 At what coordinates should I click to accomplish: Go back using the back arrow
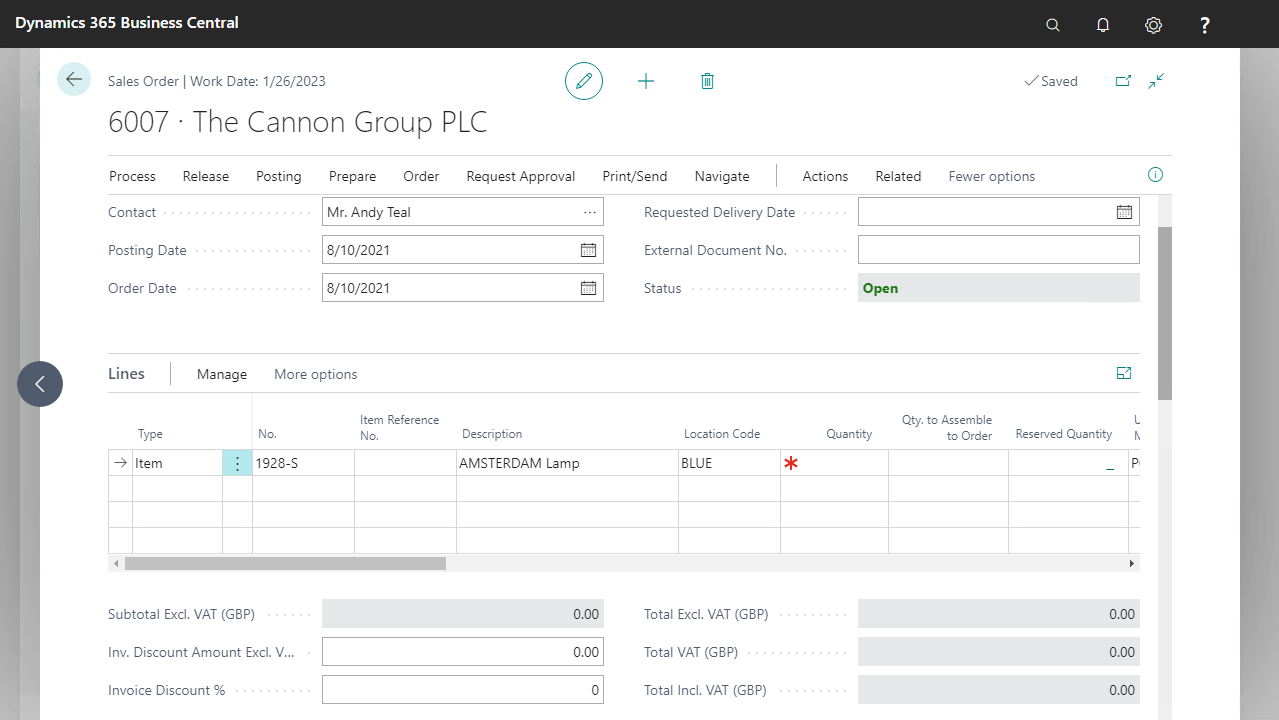tap(74, 79)
